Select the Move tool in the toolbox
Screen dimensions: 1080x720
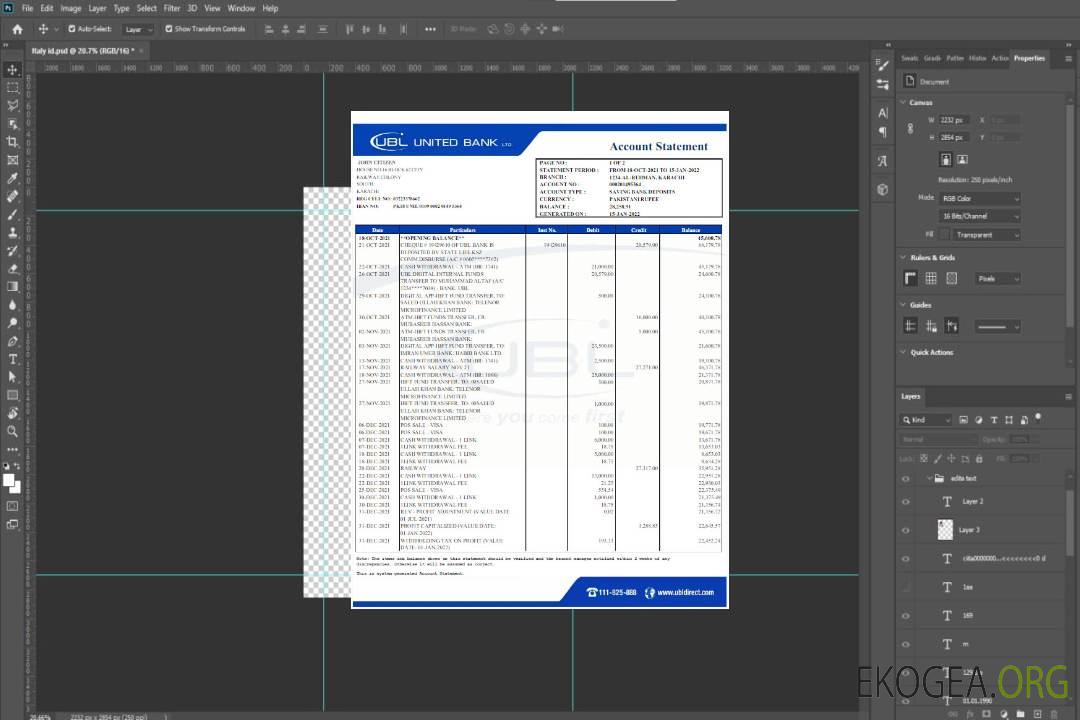(x=12, y=70)
